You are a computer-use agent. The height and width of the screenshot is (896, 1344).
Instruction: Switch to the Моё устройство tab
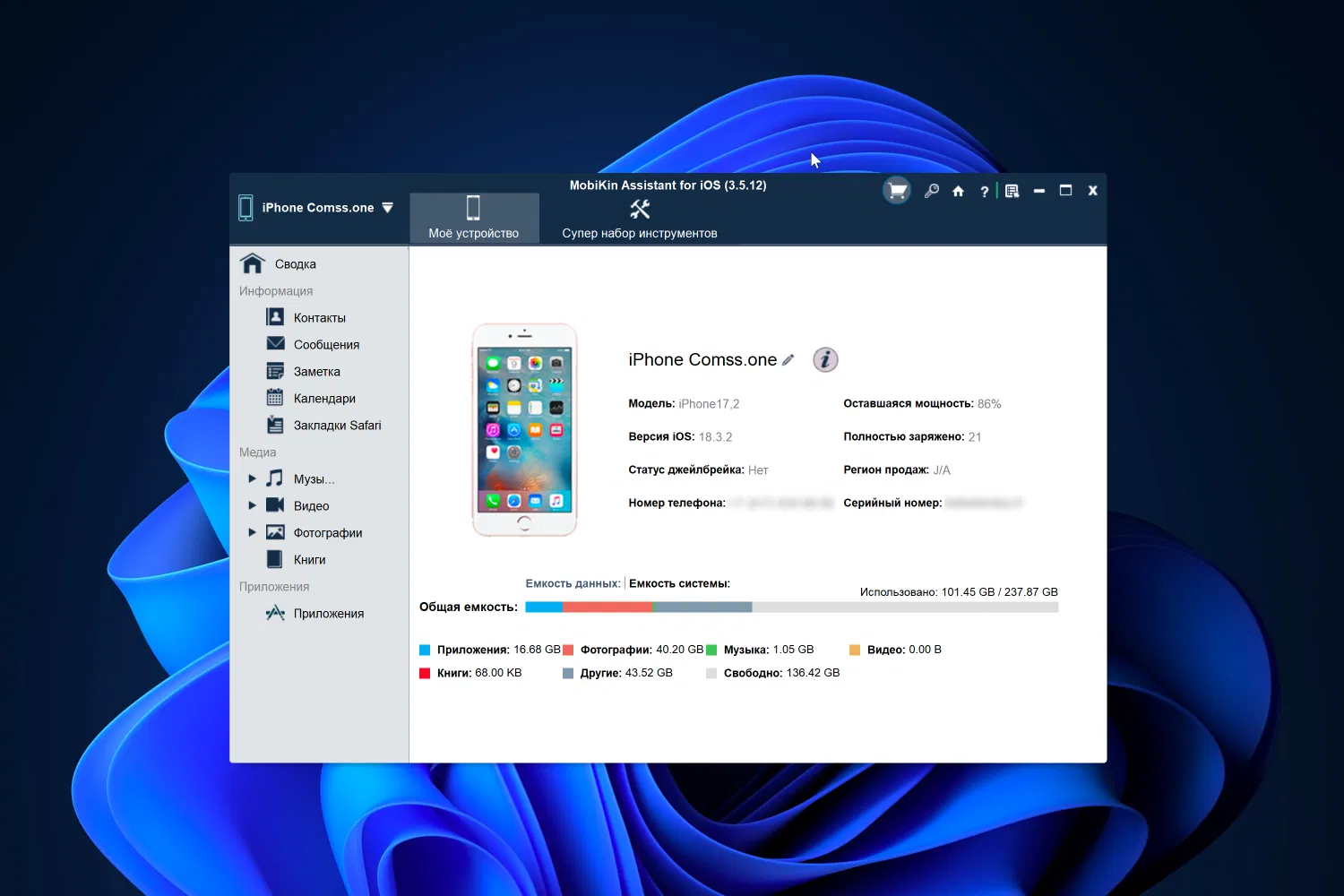click(x=474, y=218)
